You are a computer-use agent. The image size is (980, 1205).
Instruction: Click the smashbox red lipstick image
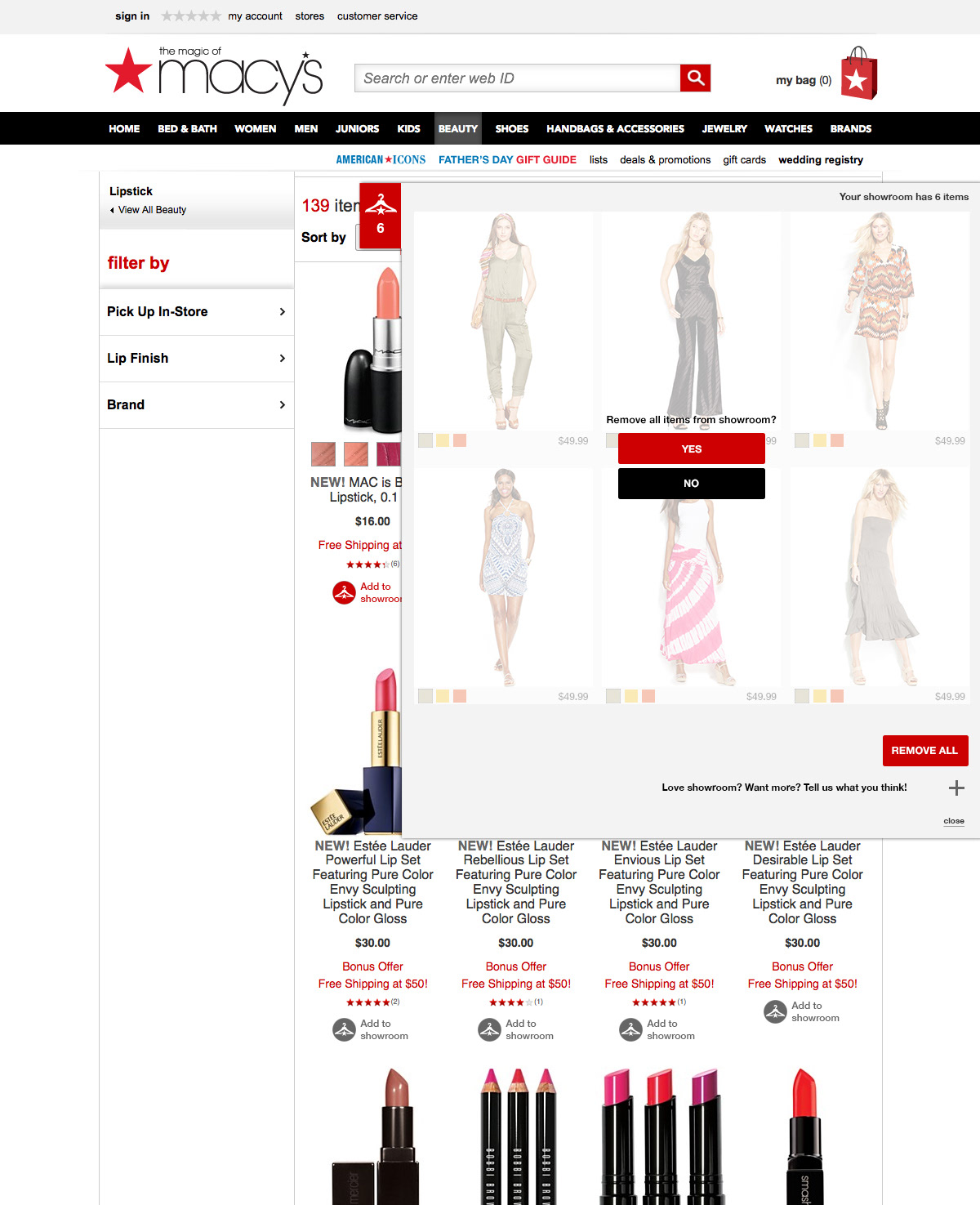point(804,1136)
